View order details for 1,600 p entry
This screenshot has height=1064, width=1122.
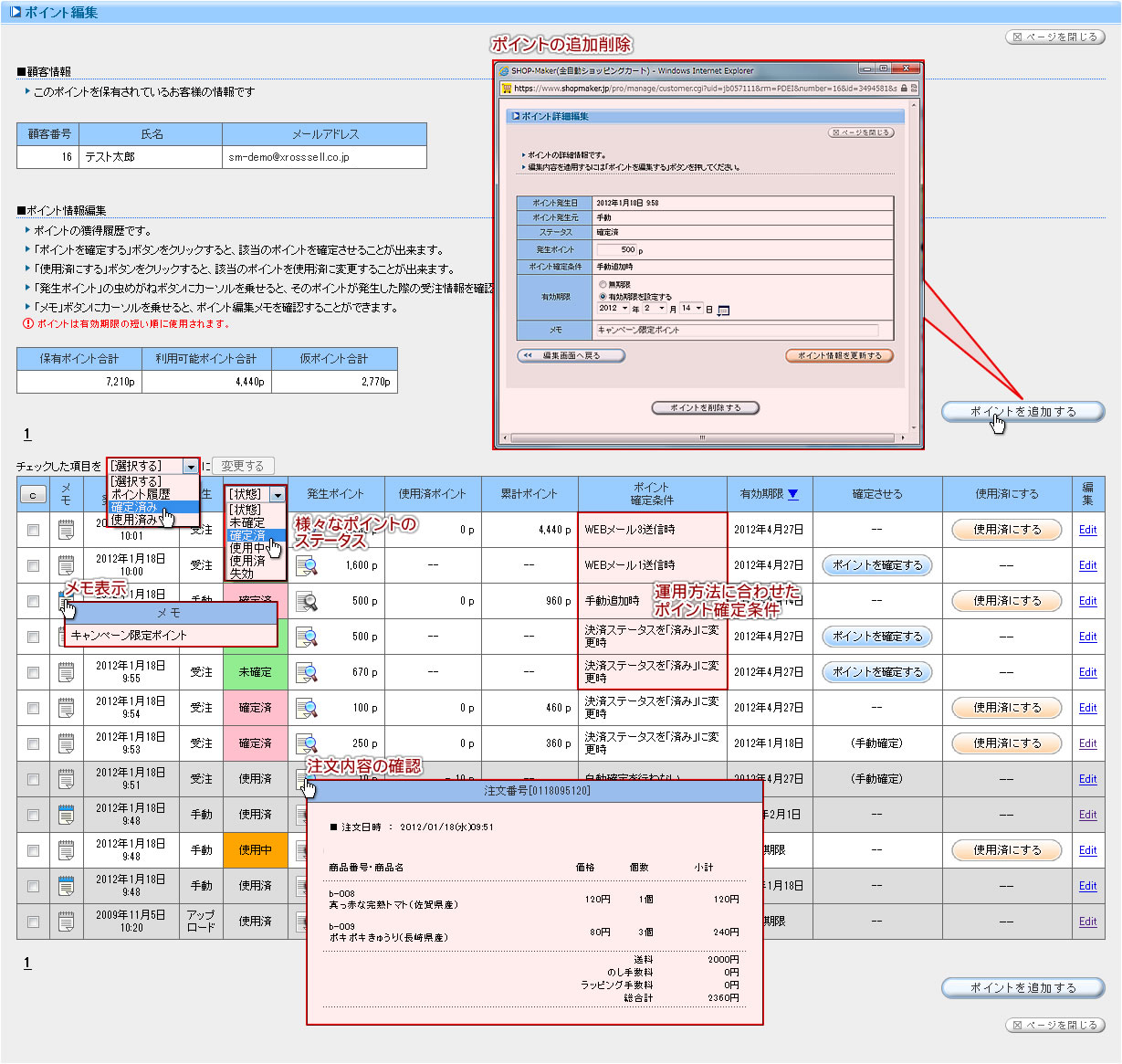coord(307,565)
